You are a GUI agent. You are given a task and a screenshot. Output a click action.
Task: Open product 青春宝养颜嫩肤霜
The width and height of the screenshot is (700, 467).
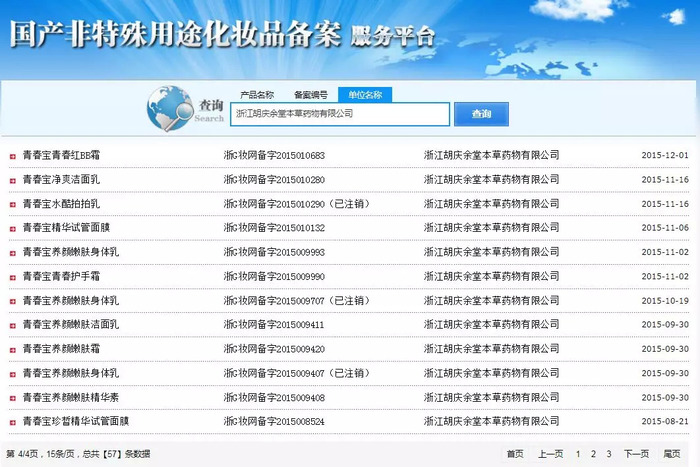[x=62, y=349]
